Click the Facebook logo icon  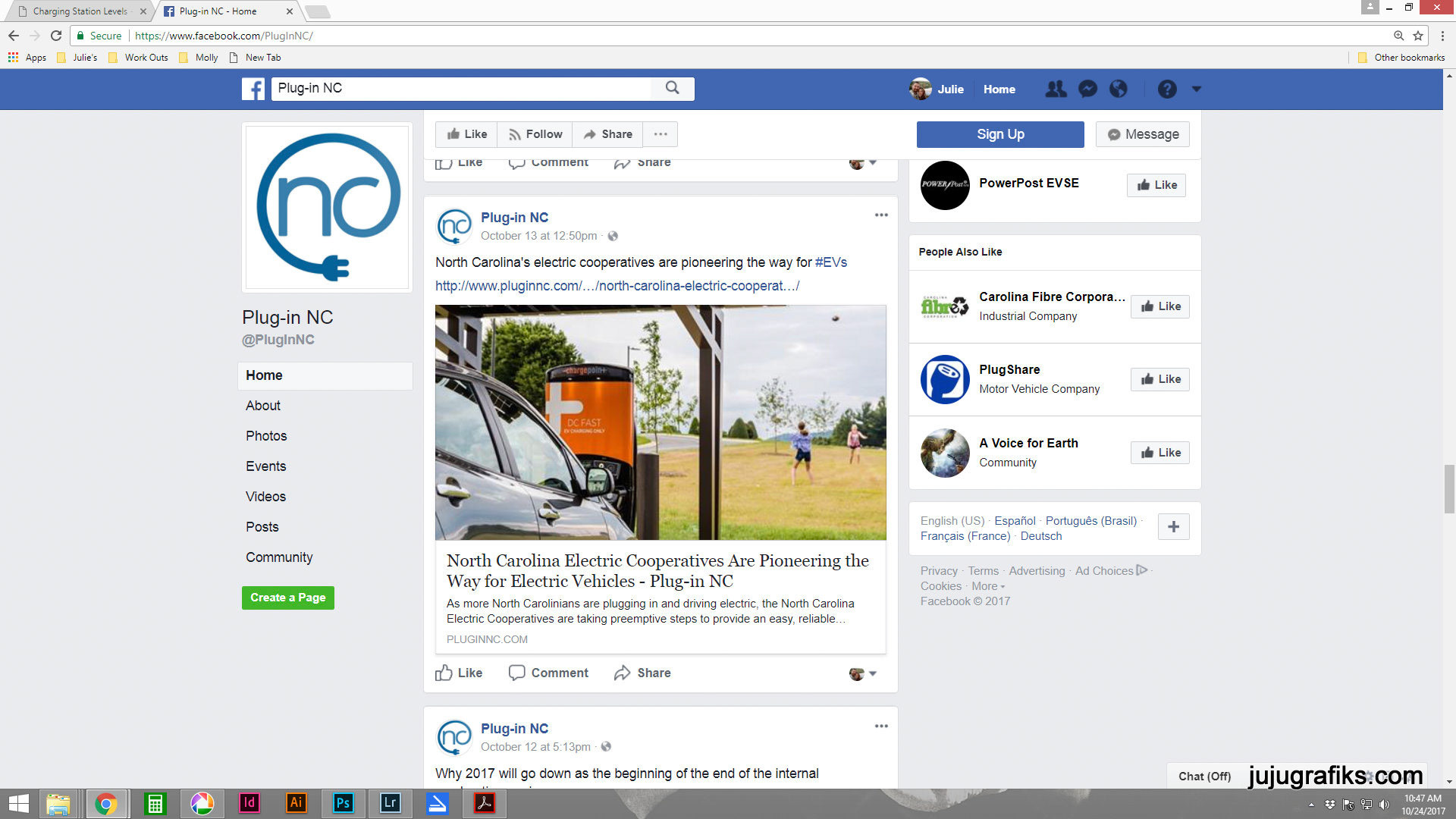point(253,89)
